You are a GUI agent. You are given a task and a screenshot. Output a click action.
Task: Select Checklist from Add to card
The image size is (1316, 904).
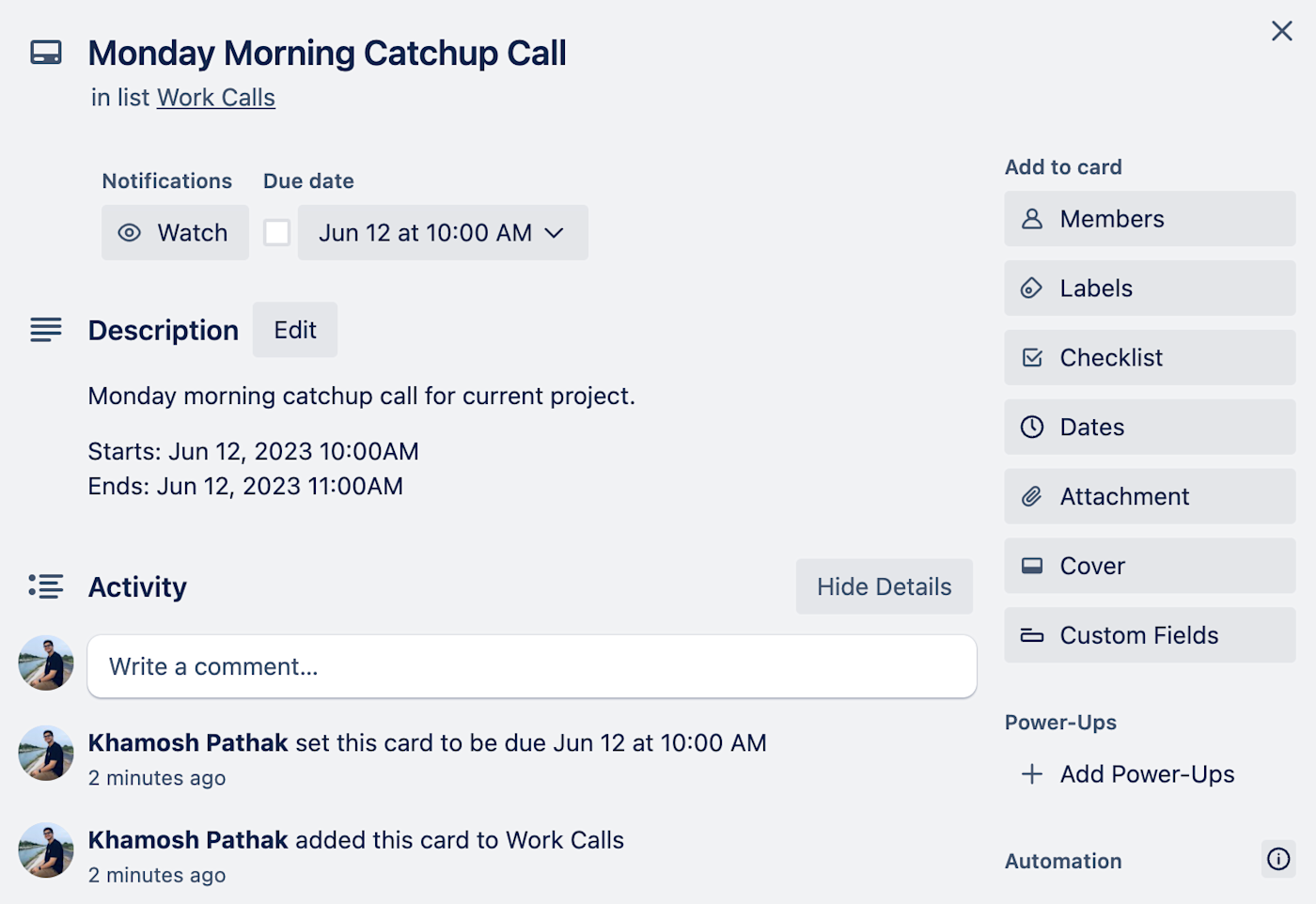1149,358
